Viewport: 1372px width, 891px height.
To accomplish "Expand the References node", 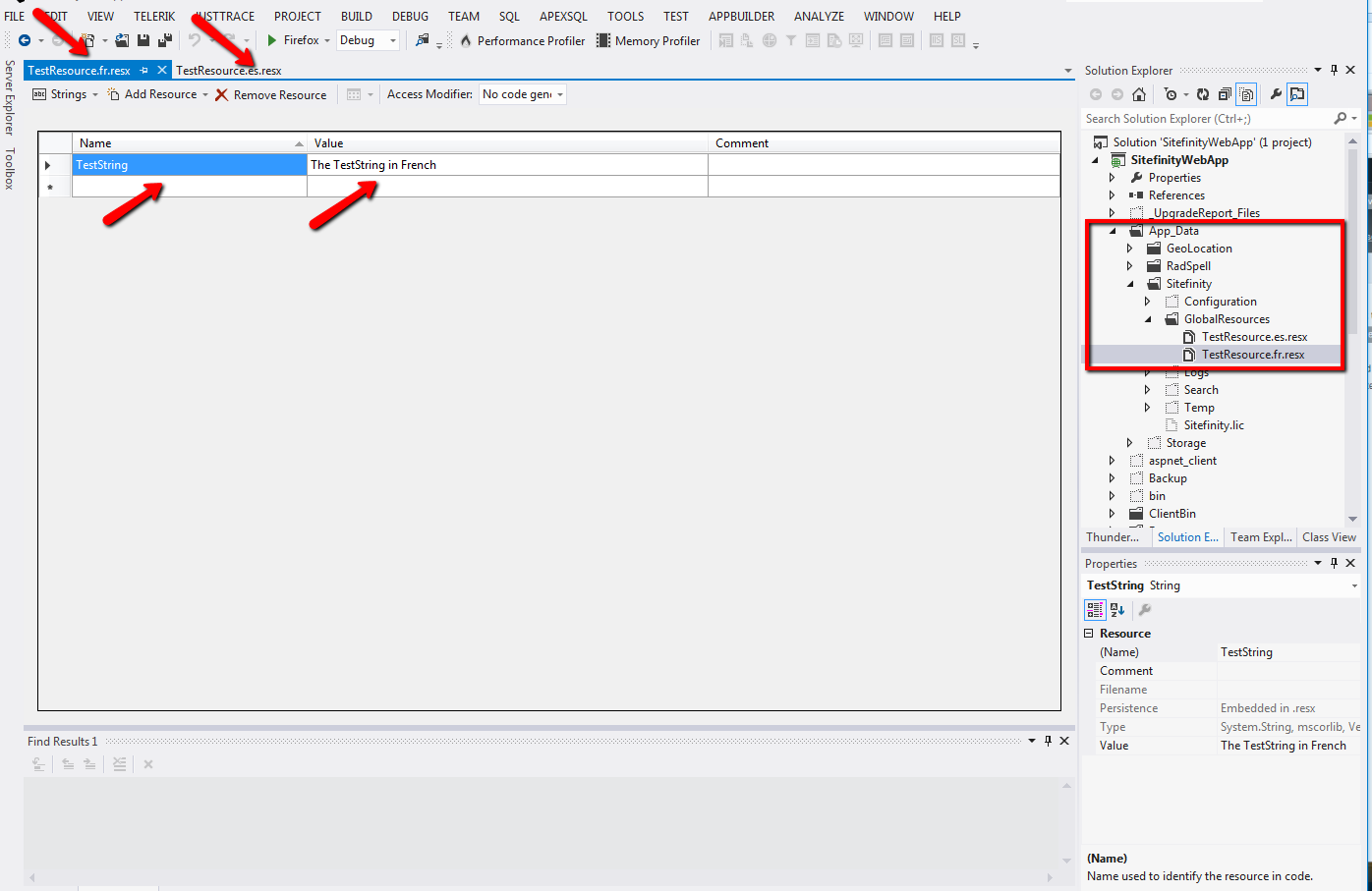I will coord(1113,195).
